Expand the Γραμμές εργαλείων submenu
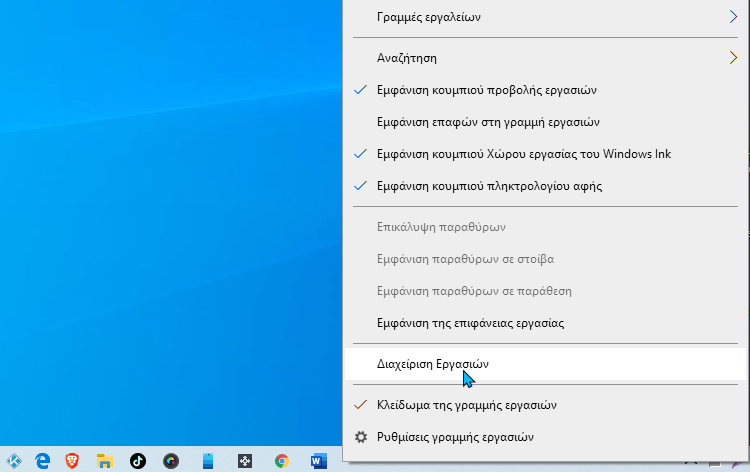Image resolution: width=750 pixels, height=472 pixels. pos(545,17)
